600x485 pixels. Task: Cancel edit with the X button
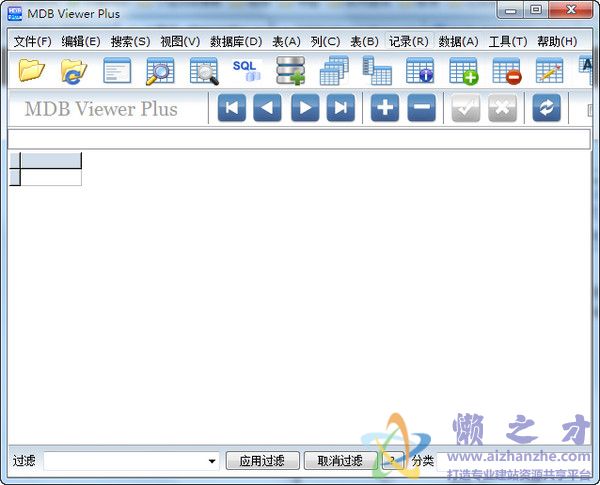(502, 108)
